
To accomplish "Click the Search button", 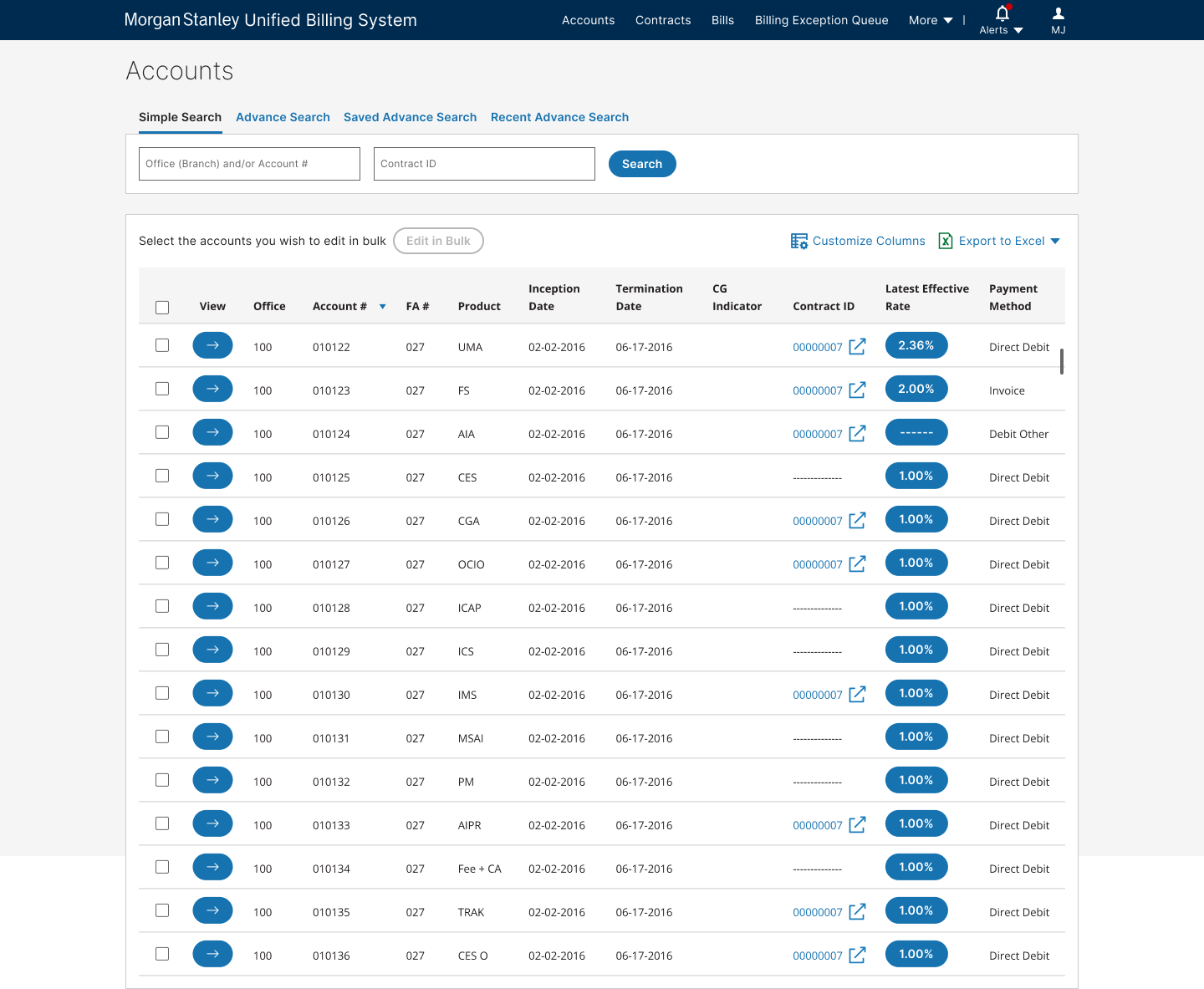I will tap(642, 164).
